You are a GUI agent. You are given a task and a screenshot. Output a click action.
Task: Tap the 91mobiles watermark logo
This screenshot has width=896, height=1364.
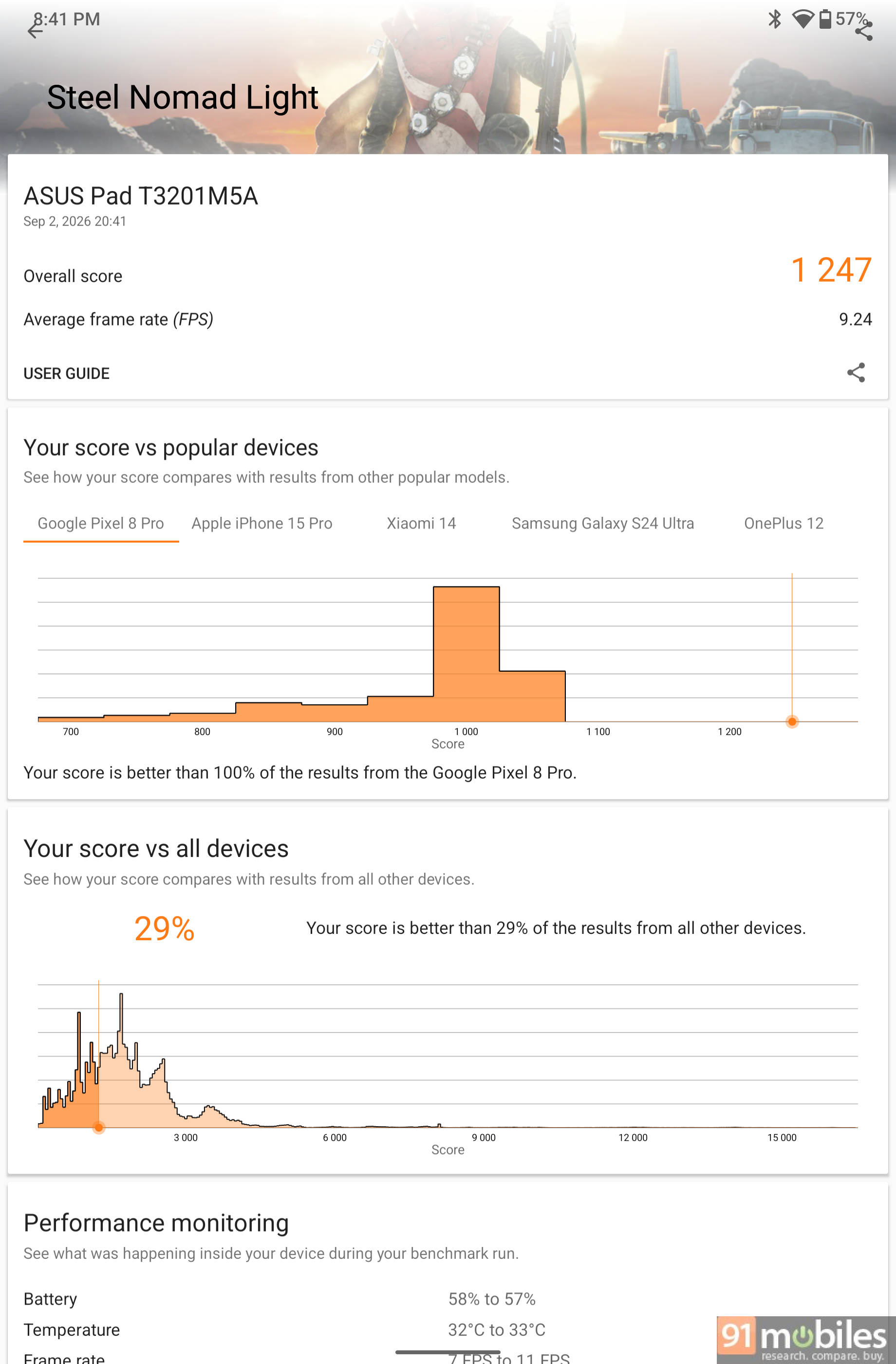[x=804, y=1339]
